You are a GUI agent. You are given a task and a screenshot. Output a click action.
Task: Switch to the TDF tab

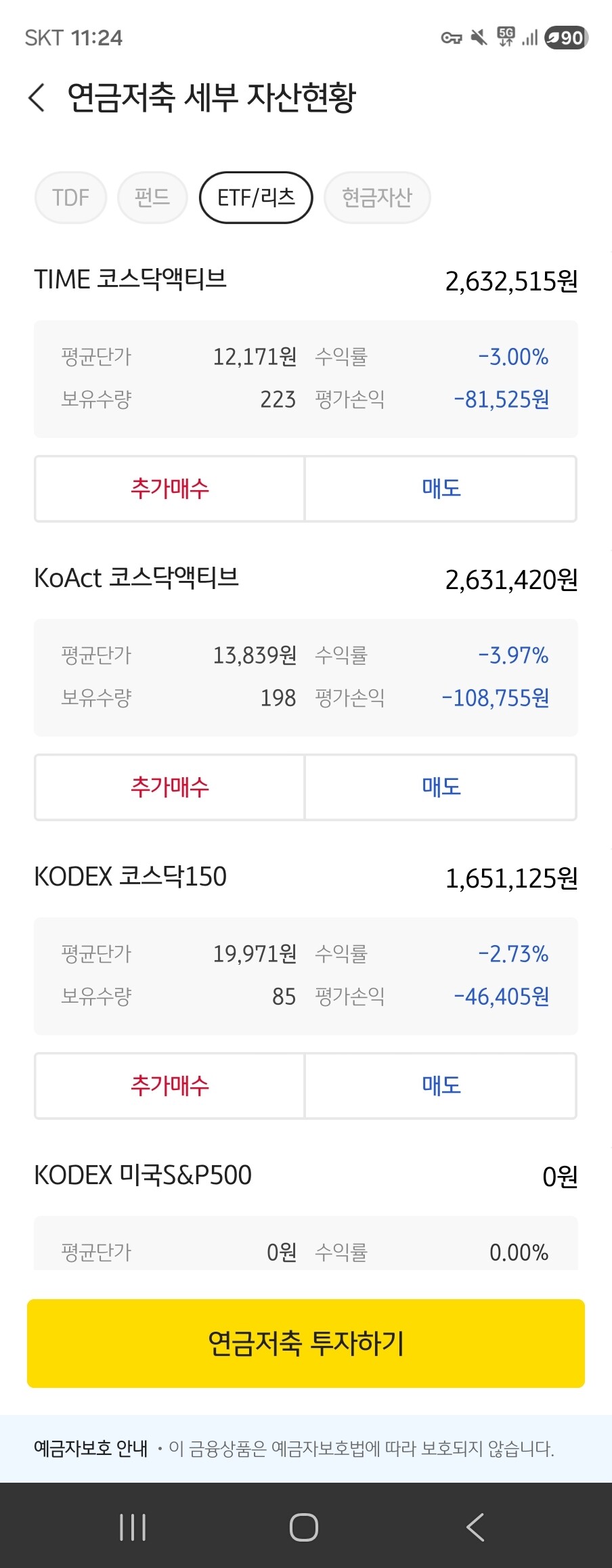click(x=71, y=198)
